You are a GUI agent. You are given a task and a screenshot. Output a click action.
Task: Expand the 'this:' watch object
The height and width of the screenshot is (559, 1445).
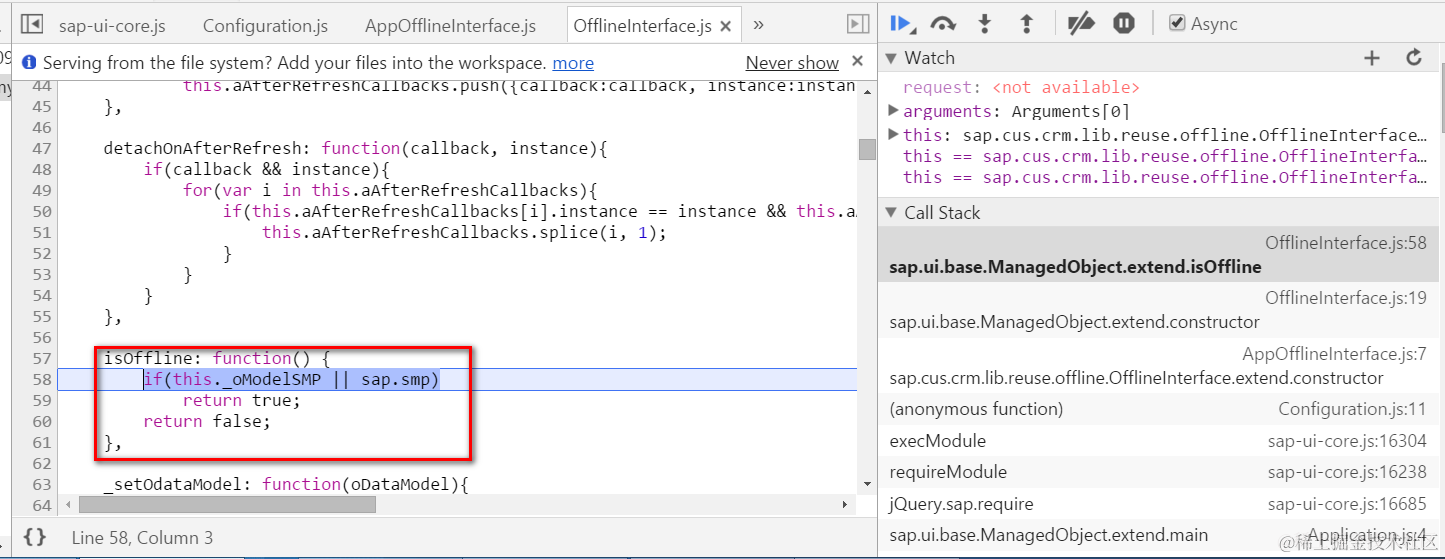click(x=894, y=134)
